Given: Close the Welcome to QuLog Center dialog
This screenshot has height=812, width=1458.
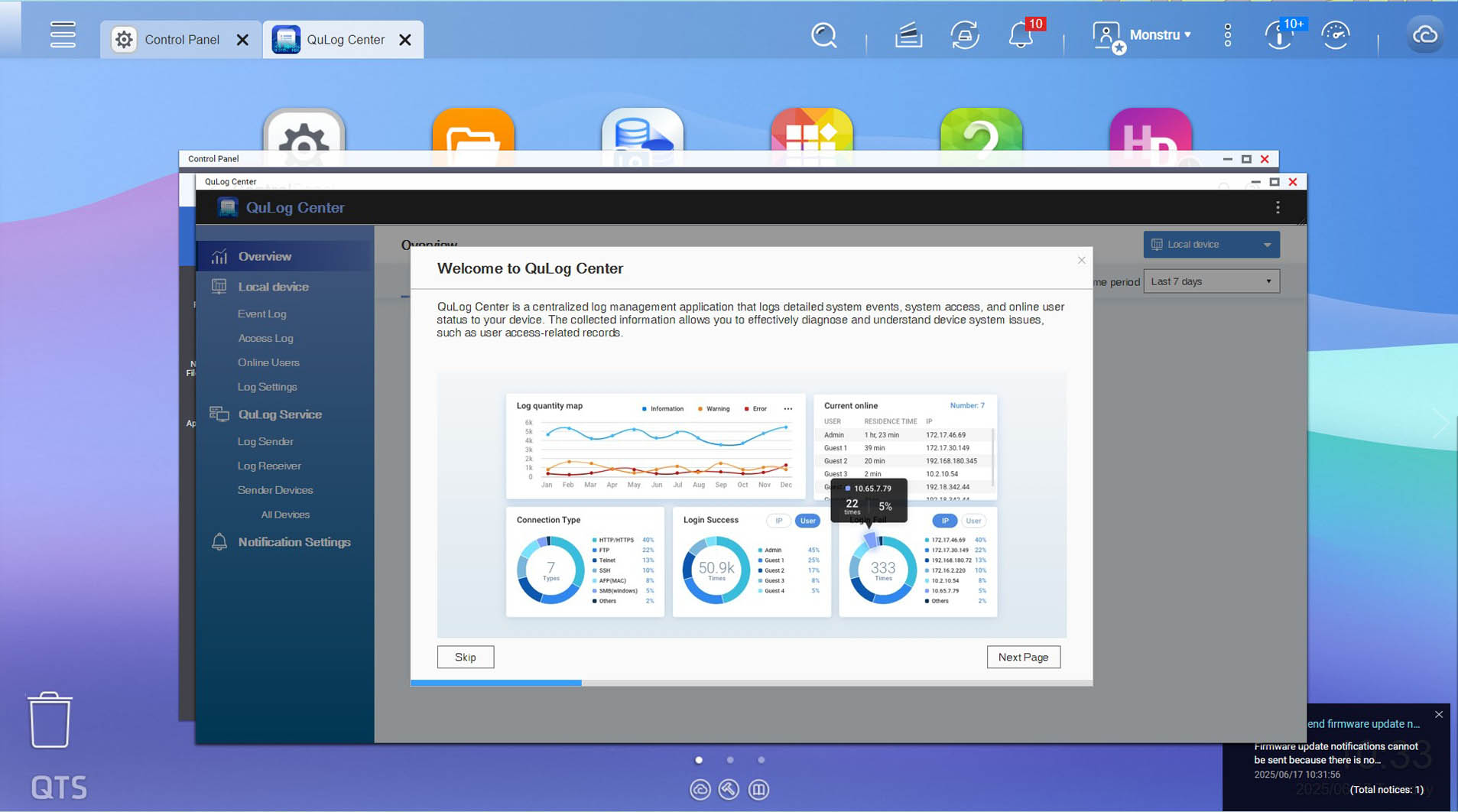Looking at the screenshot, I should point(1081,261).
